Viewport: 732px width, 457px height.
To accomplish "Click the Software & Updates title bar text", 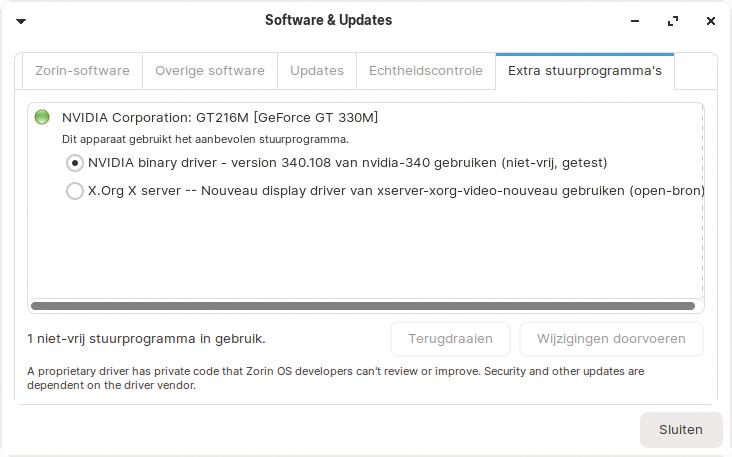I will tap(328, 20).
